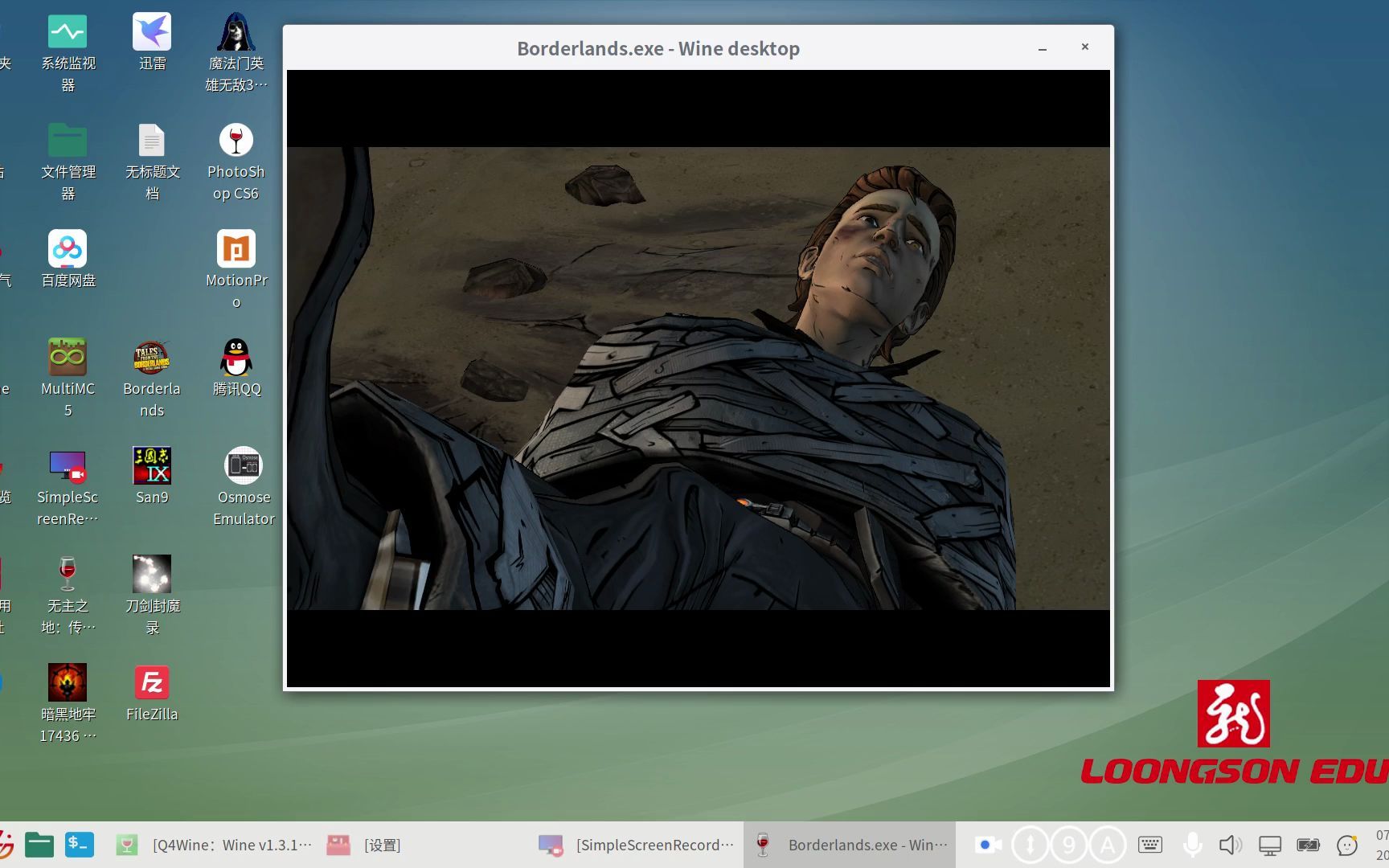The height and width of the screenshot is (868, 1389).
Task: Open the file manager in the taskbar
Action: click(39, 845)
